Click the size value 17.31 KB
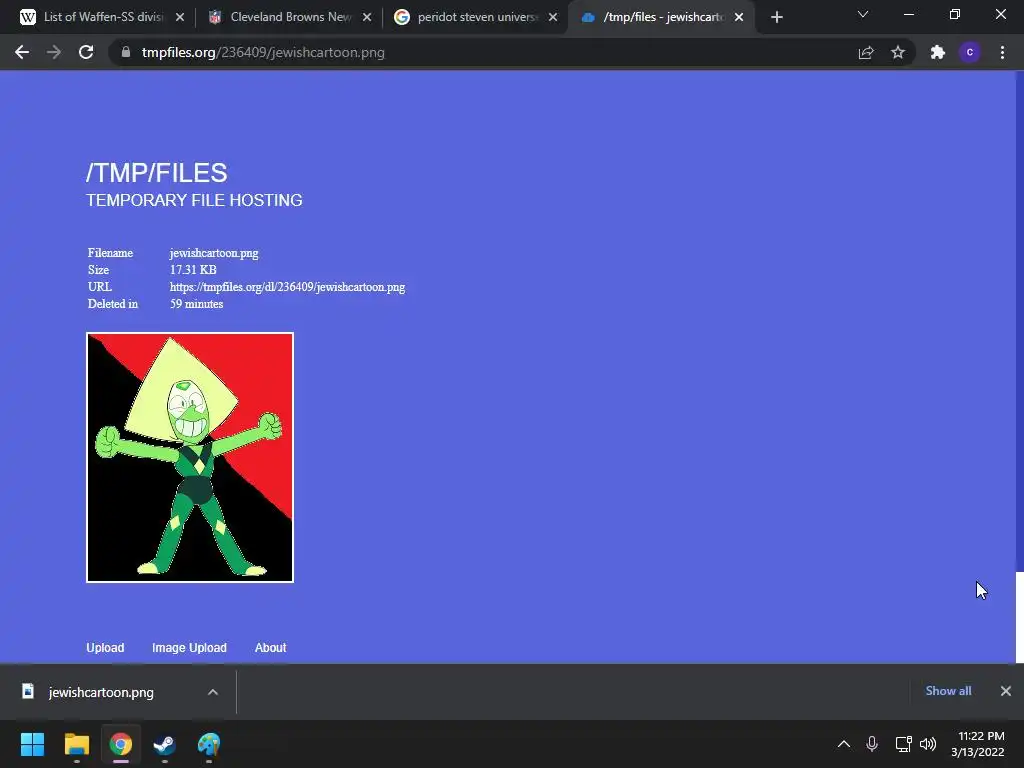Screen dimensions: 1024x768 tap(193, 270)
